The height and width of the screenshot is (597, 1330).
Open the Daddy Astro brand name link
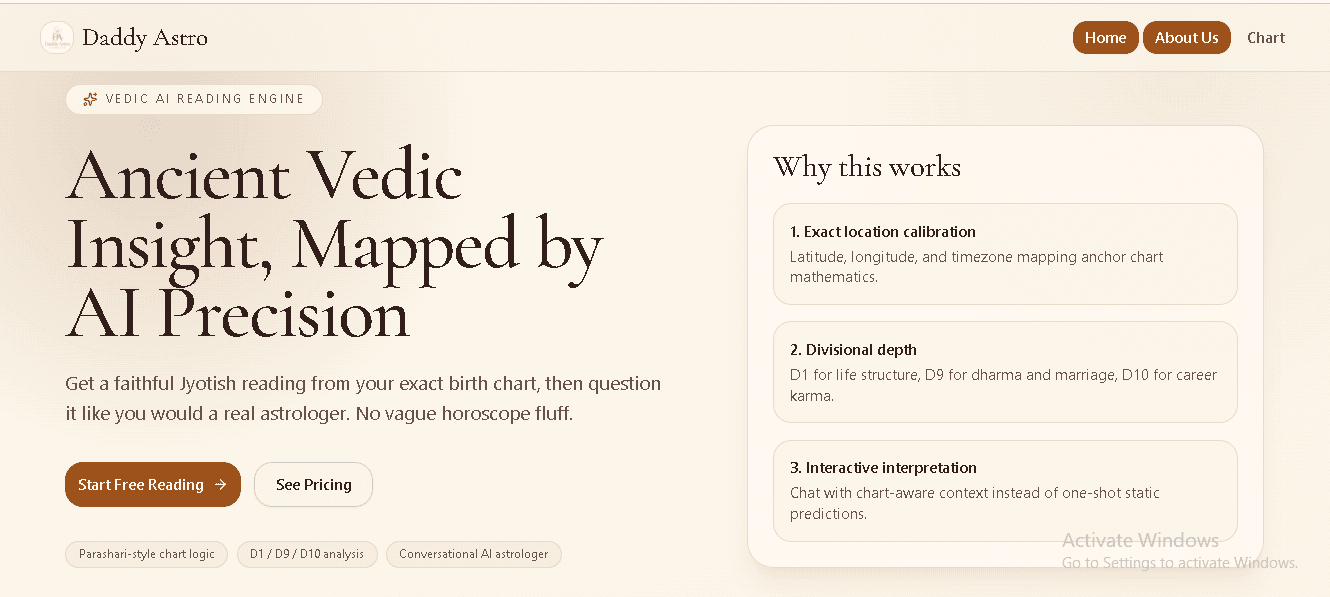[x=145, y=38]
